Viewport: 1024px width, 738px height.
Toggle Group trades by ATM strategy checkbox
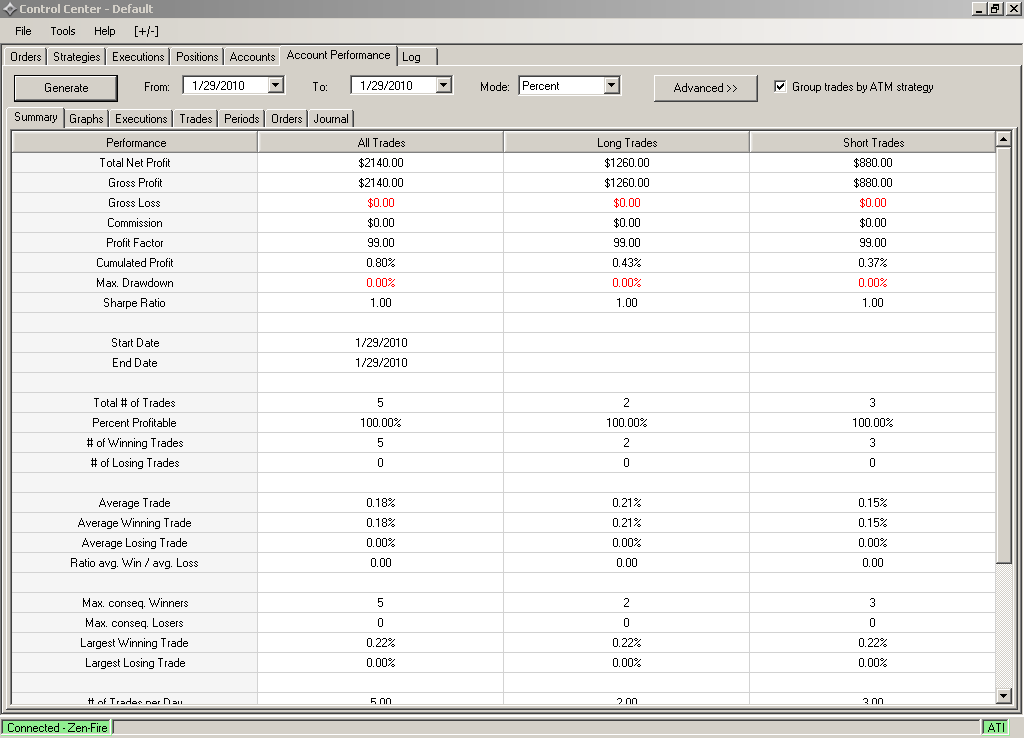click(x=780, y=86)
